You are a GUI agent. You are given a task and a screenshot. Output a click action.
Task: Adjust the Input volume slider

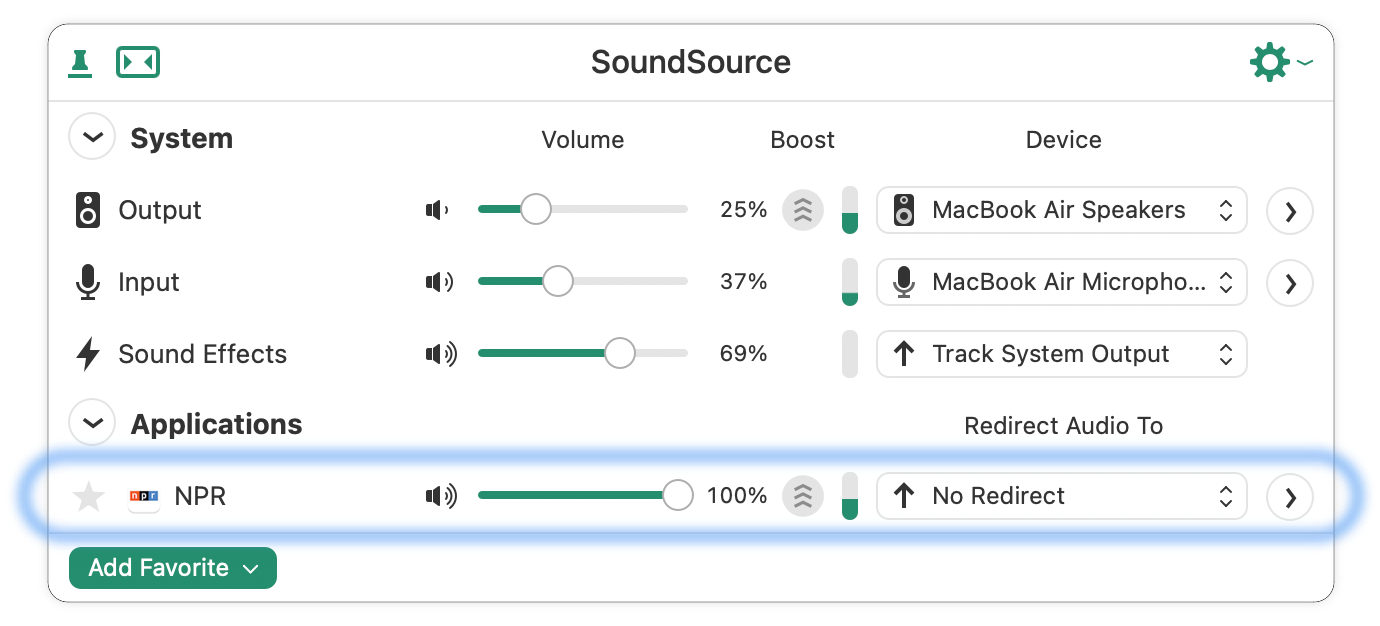tap(583, 281)
